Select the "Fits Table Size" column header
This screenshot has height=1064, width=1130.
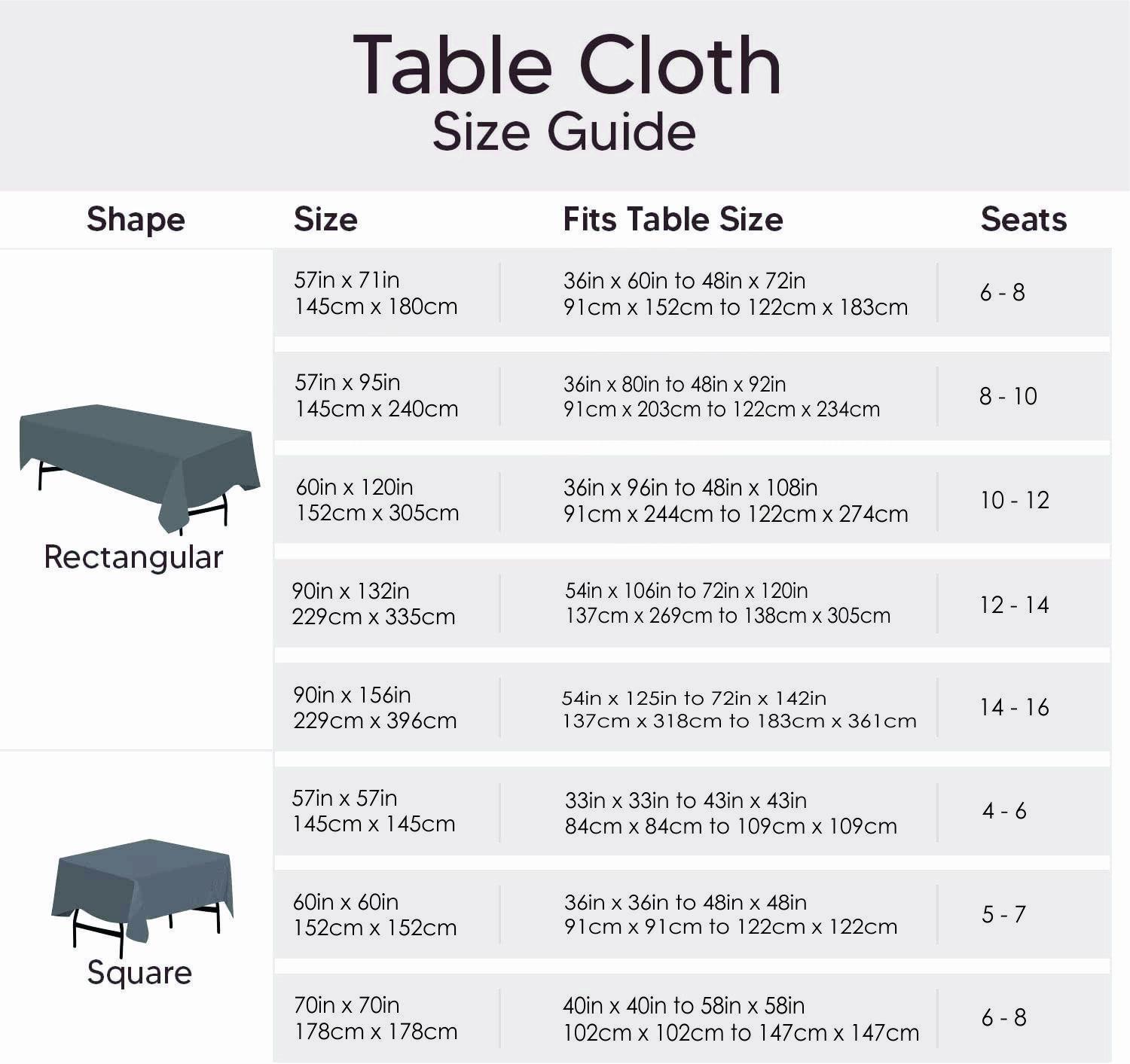(x=673, y=220)
